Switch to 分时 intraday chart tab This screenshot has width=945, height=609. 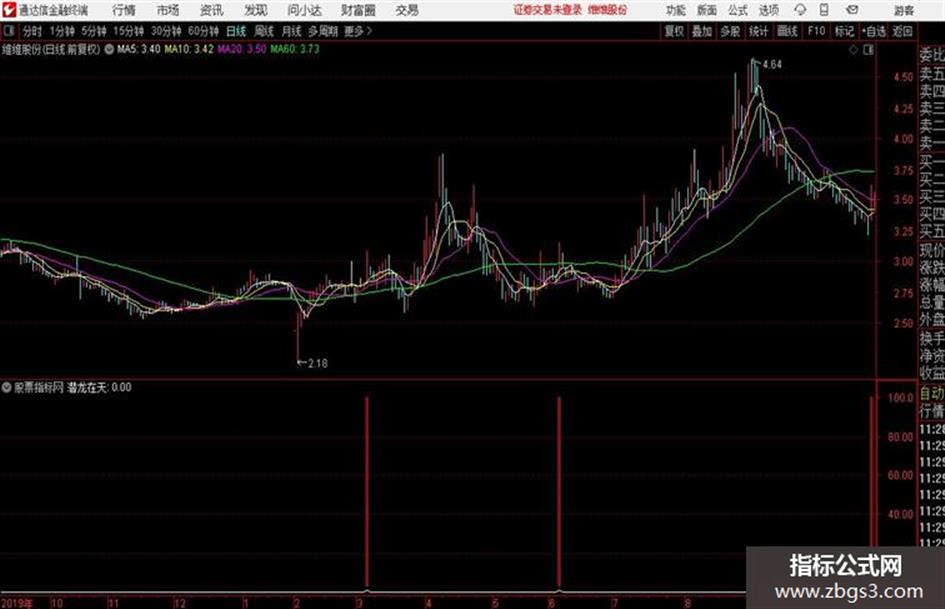(33, 31)
